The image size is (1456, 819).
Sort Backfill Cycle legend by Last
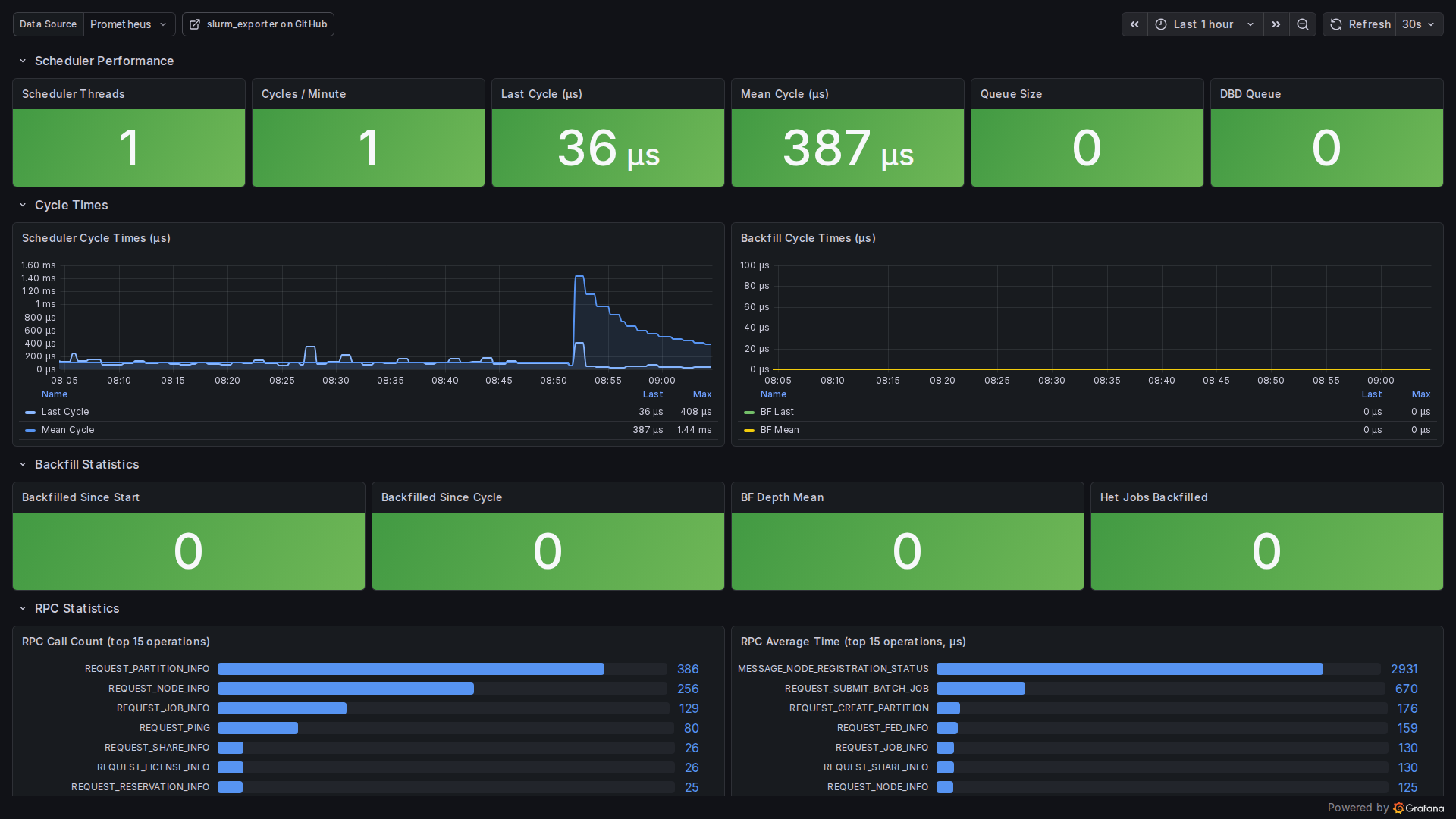tap(1372, 394)
